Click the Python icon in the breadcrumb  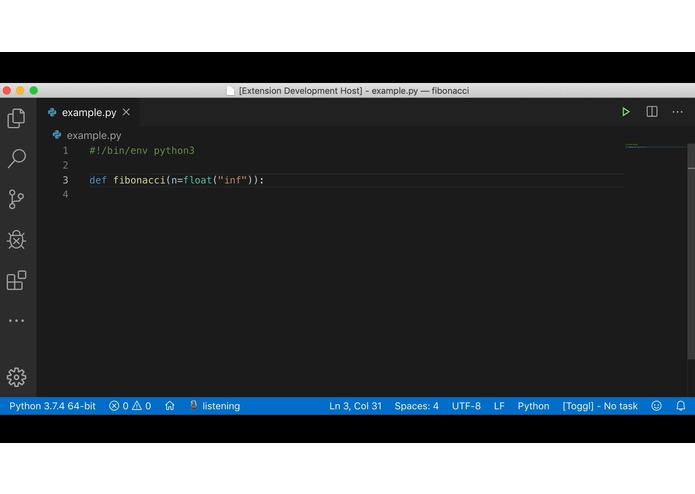click(57, 135)
